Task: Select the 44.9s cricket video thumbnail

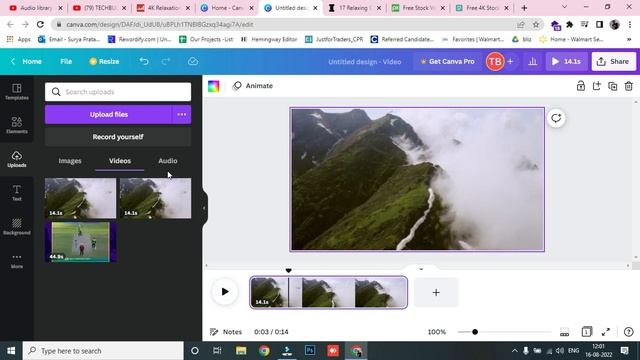Action: point(80,242)
